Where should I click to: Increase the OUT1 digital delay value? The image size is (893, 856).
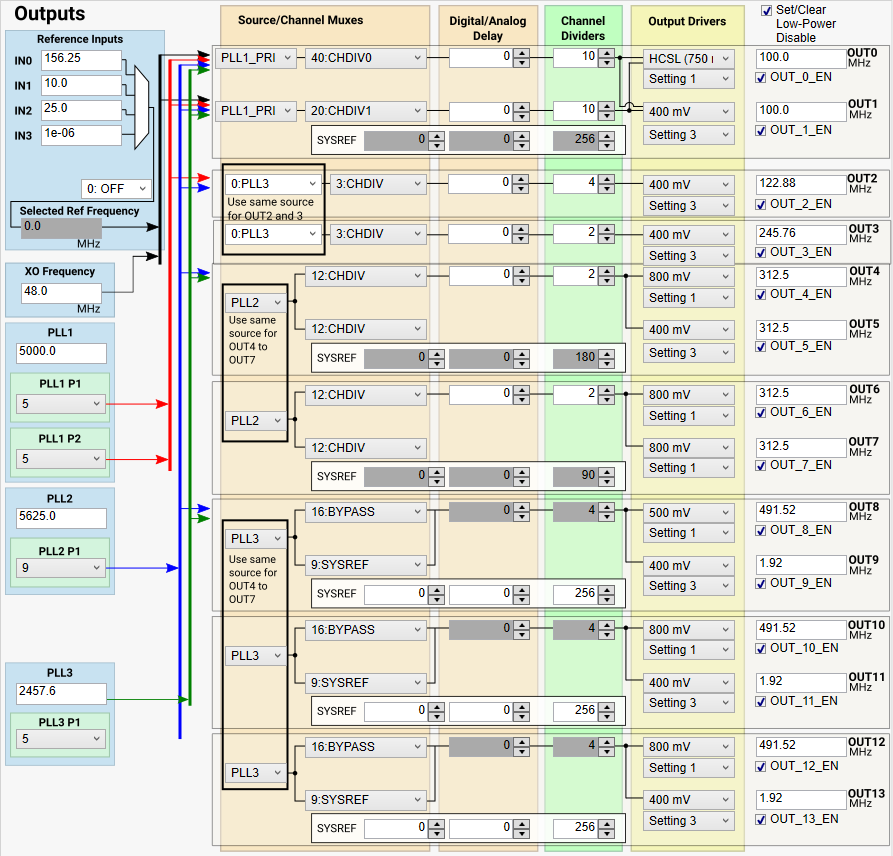[x=520, y=106]
